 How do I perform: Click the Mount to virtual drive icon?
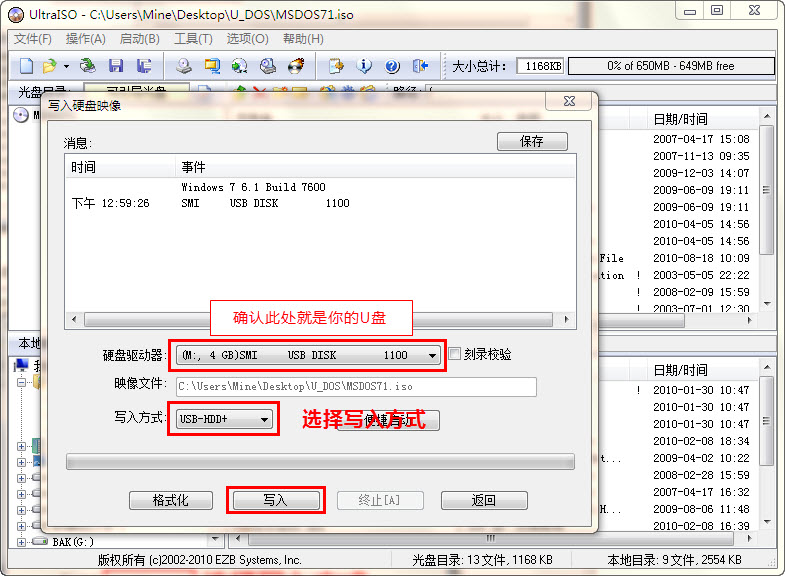(x=268, y=66)
